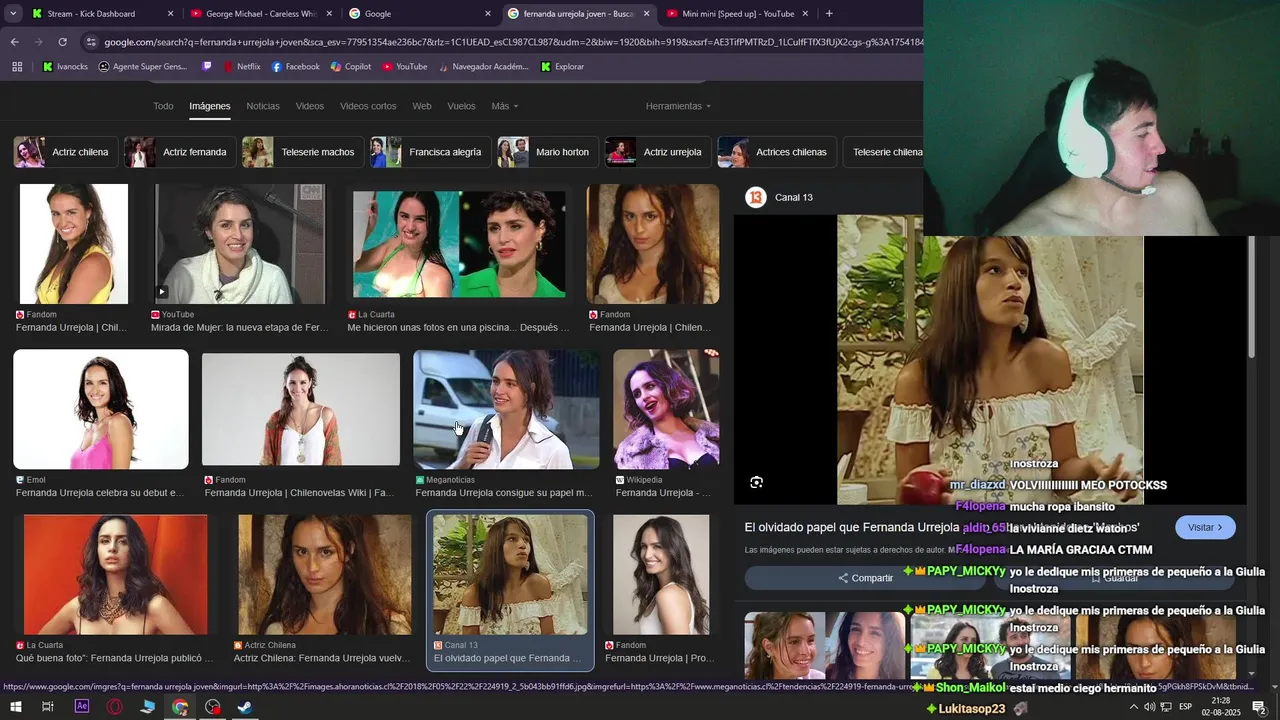Open the Chrome apps grid in bookmarks bar
This screenshot has height=720, width=1280.
17,67
